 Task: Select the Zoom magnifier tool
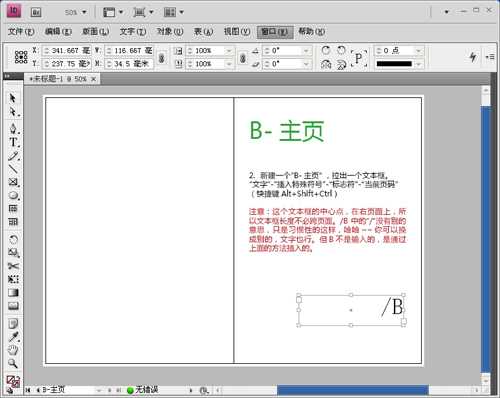[x=13, y=363]
